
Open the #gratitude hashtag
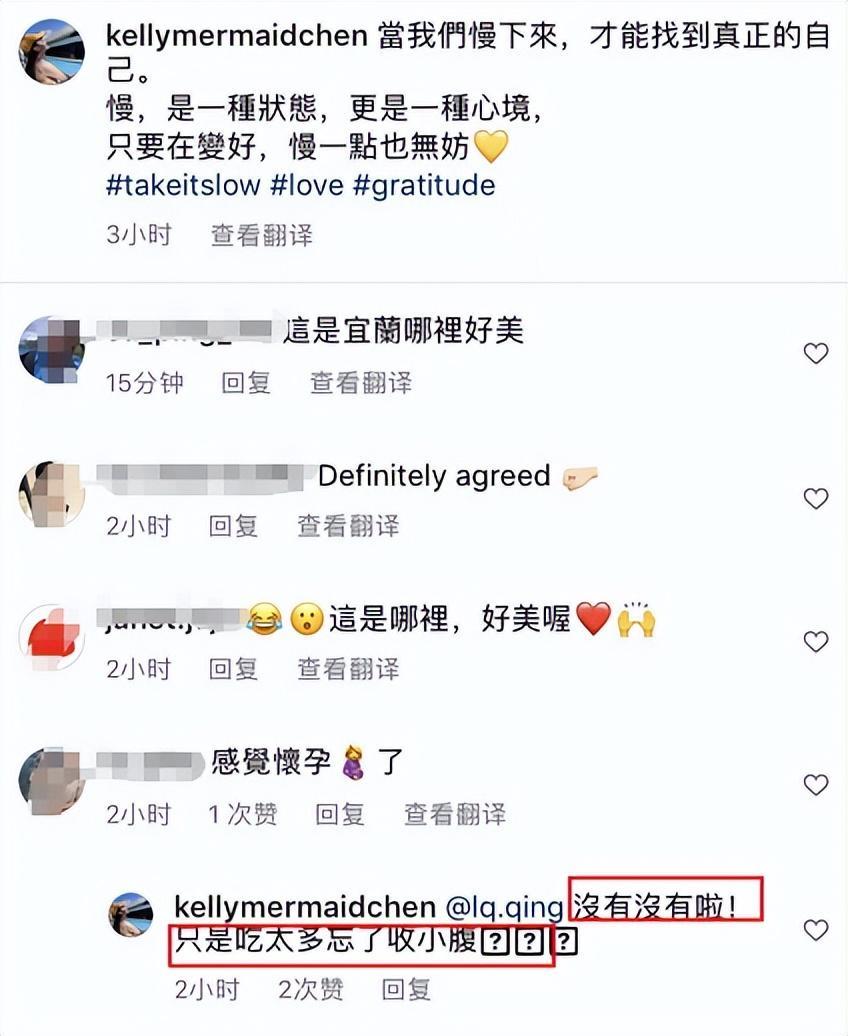click(x=424, y=185)
